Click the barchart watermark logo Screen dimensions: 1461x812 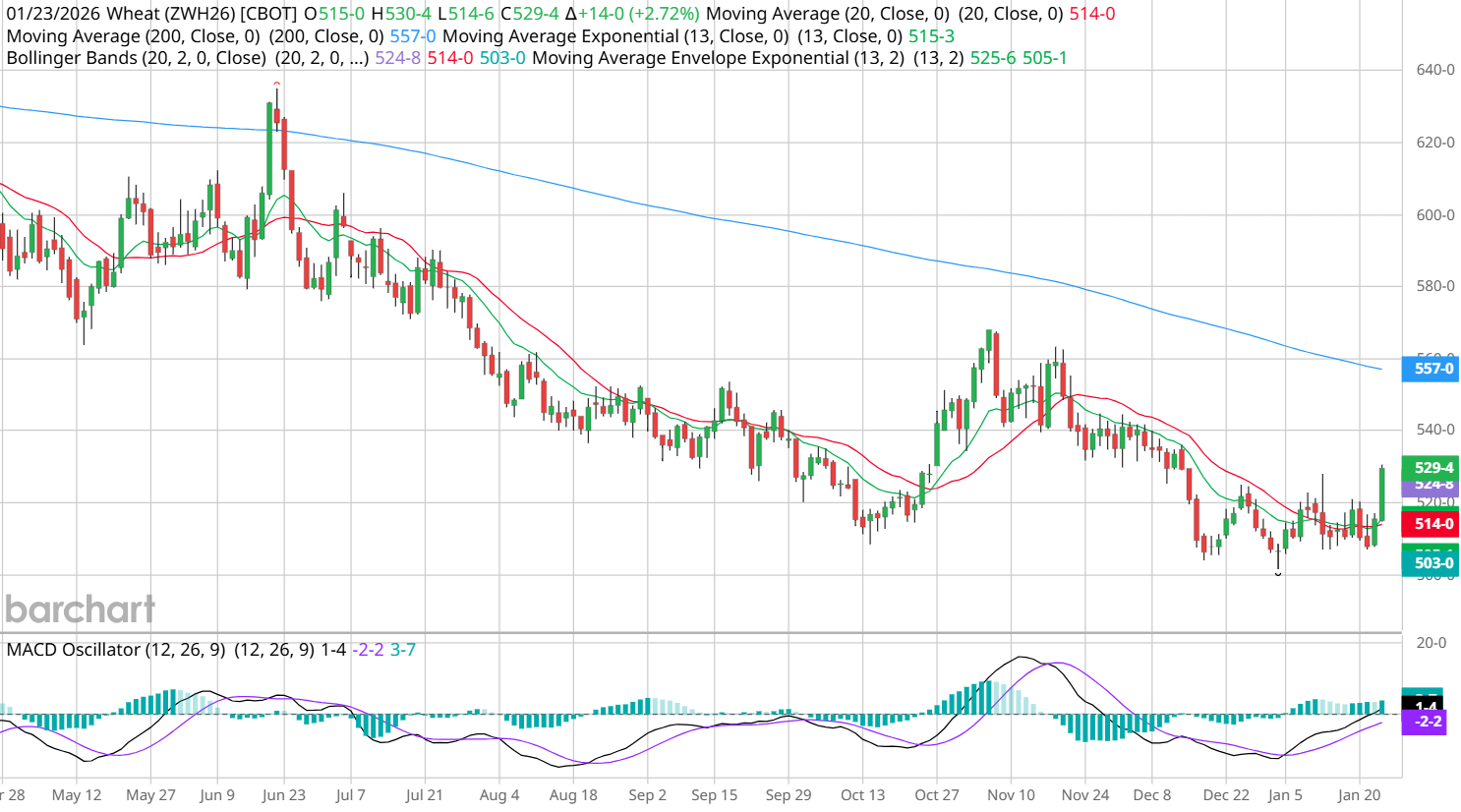(x=80, y=609)
